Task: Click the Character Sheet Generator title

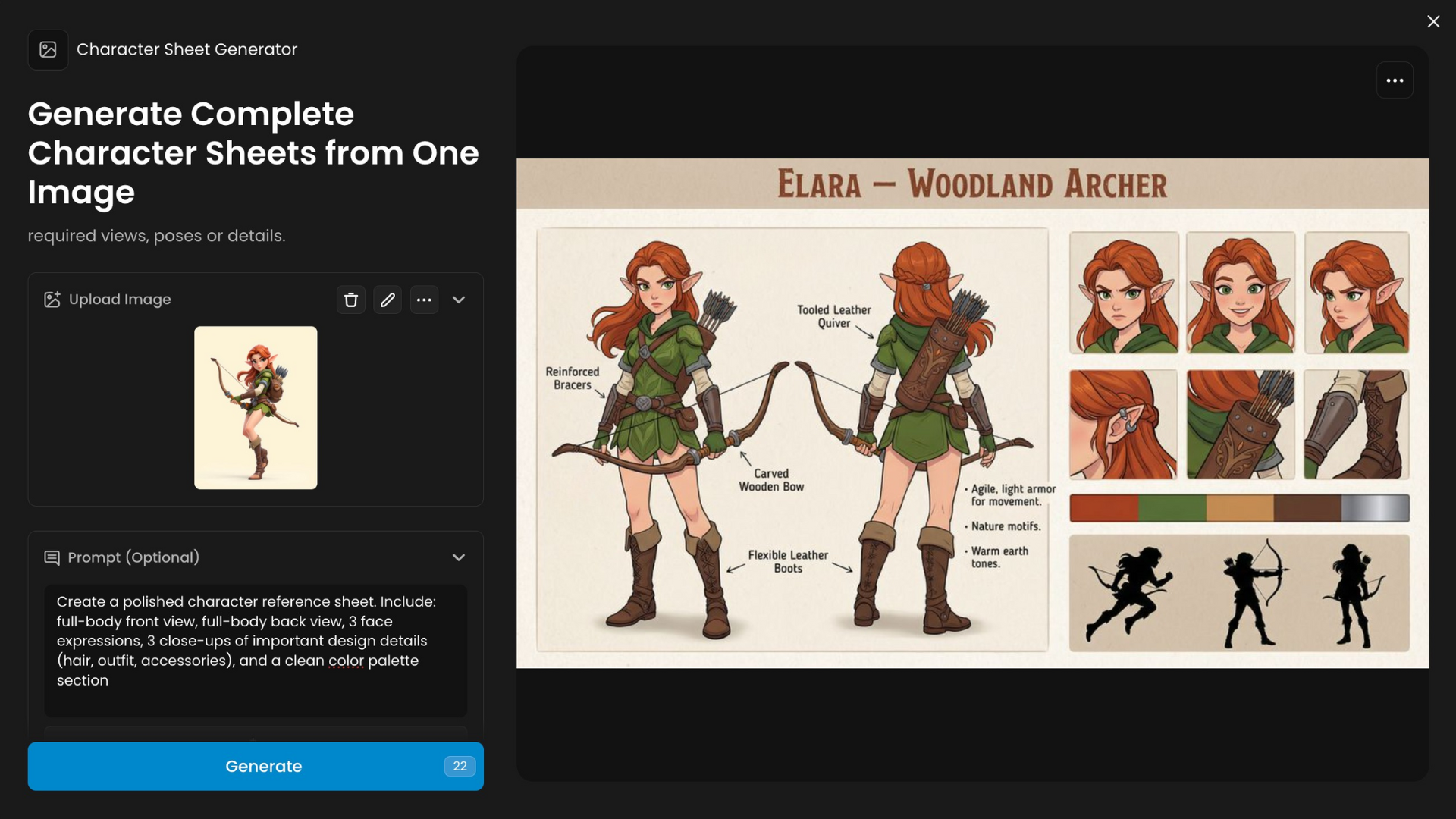Action: point(187,49)
